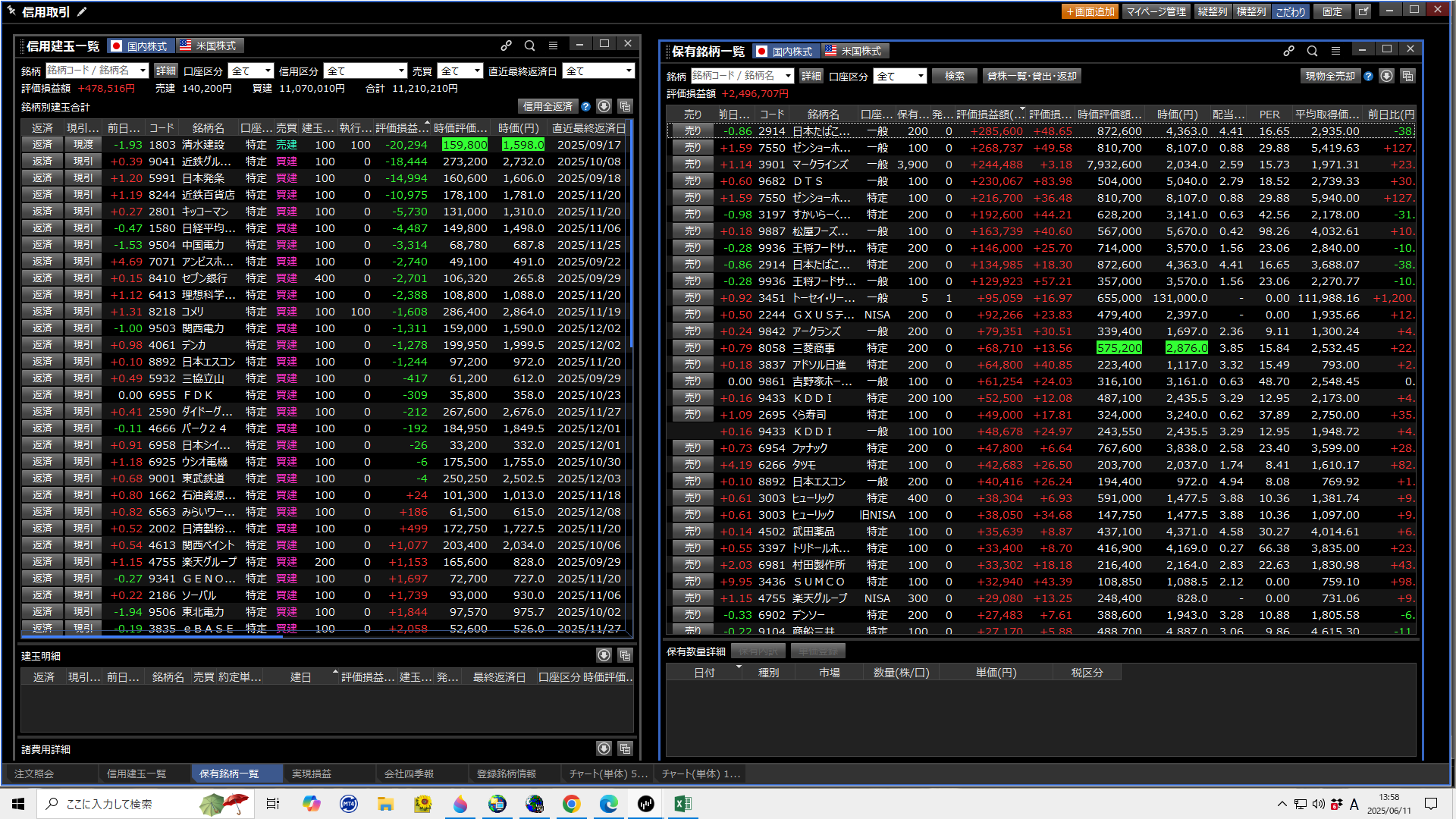Viewport: 1456px width, 819px height.
Task: Click the download icon in 諸費用詳細 section
Action: pyautogui.click(x=604, y=748)
